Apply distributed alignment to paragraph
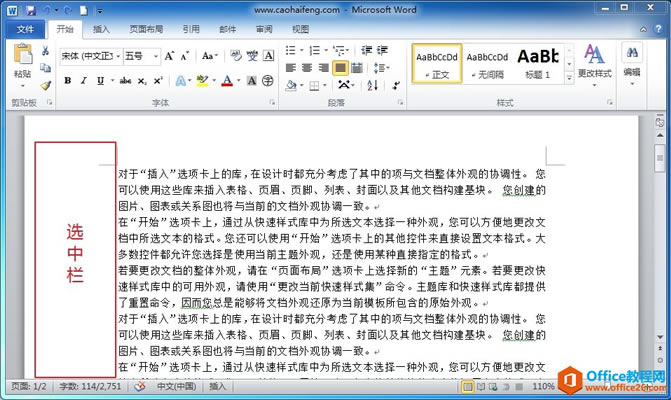671x400 pixels. click(x=356, y=68)
